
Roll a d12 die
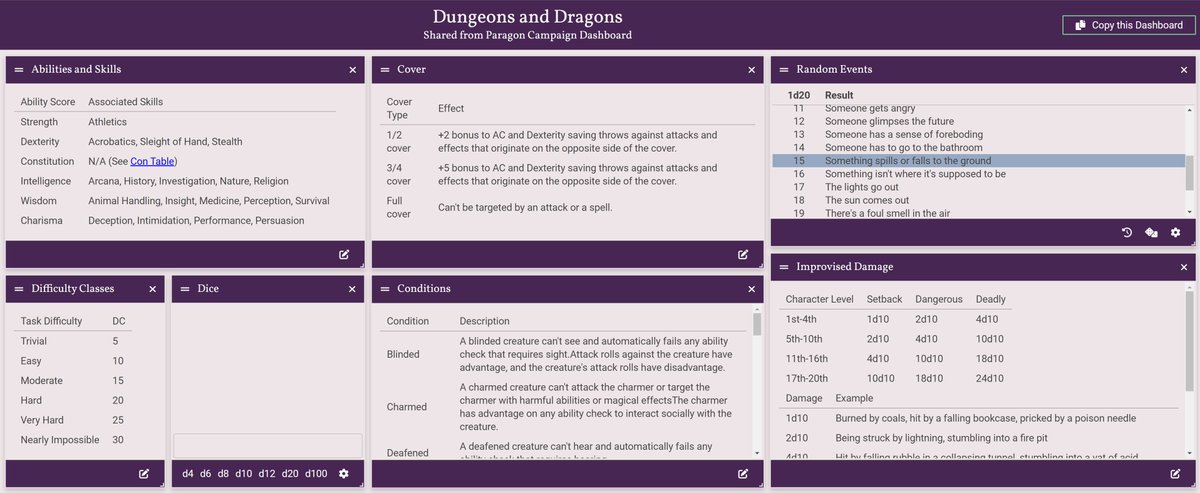(267, 473)
